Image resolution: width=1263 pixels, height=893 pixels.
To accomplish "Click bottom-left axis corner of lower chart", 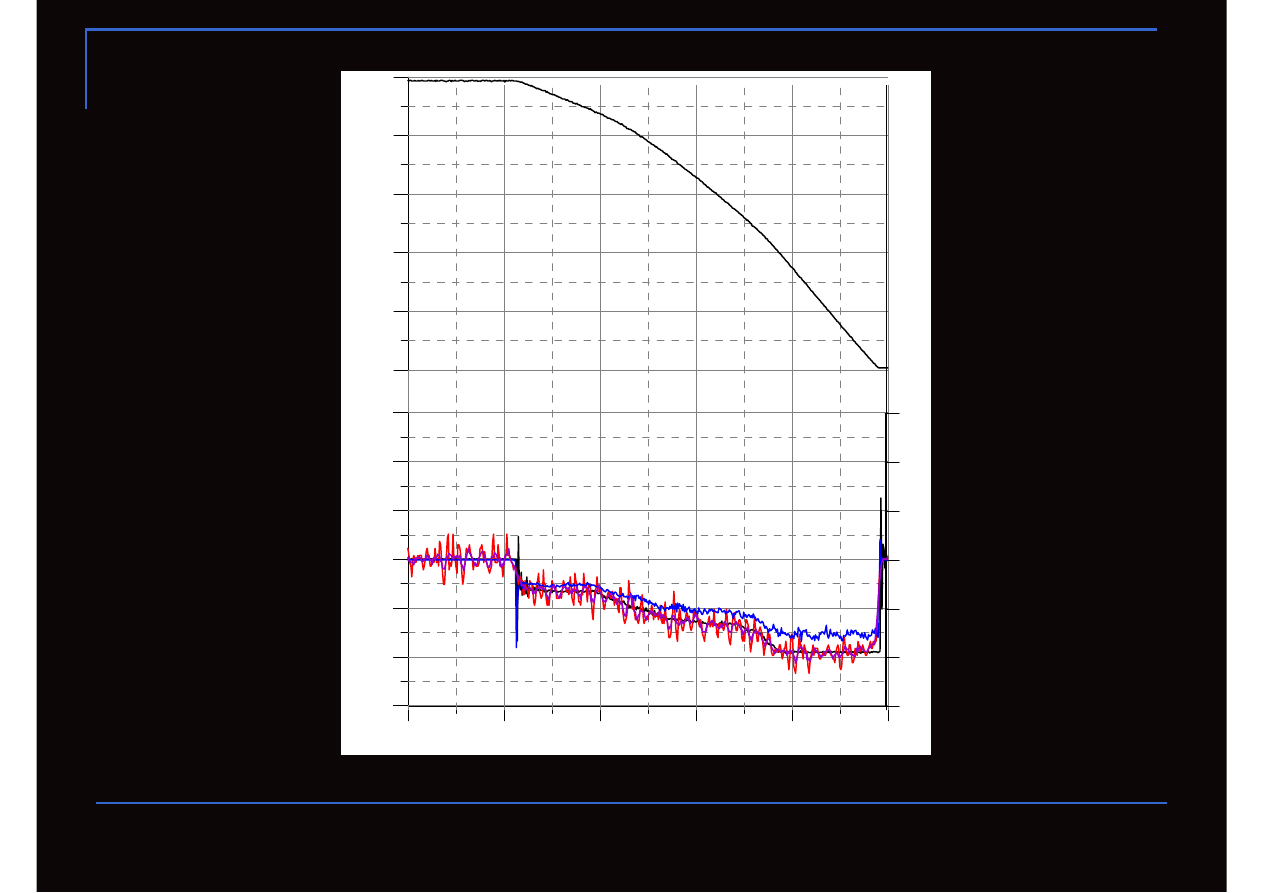I will [x=409, y=706].
